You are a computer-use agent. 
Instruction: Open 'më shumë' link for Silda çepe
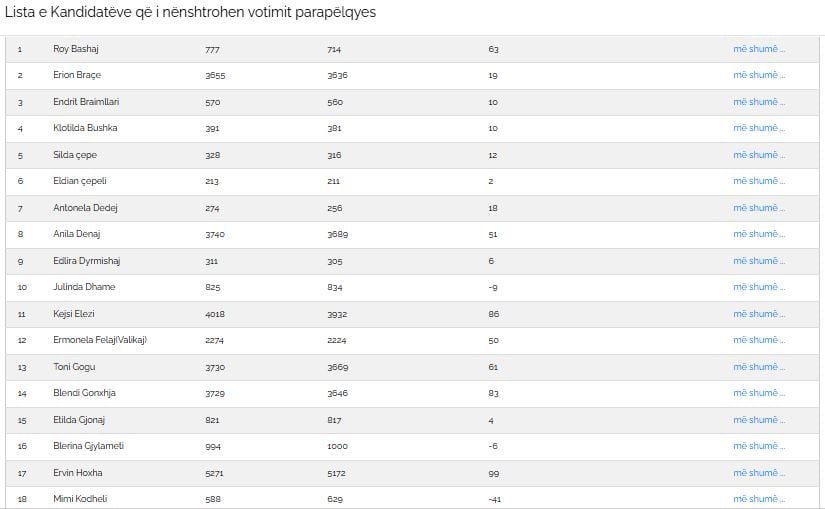[759, 155]
